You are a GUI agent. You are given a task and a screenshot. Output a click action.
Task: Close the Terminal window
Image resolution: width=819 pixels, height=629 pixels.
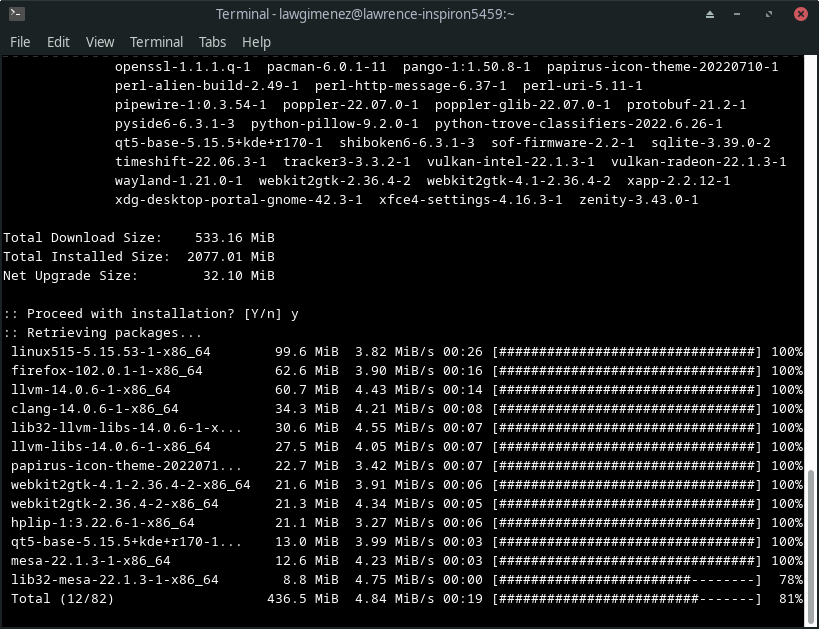tap(802, 14)
